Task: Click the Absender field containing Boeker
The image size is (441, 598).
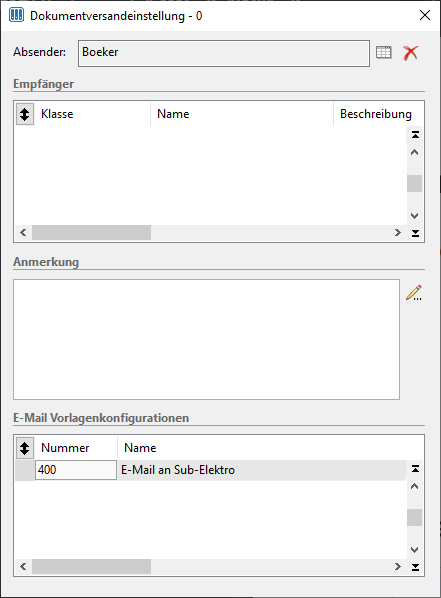Action: (224, 53)
